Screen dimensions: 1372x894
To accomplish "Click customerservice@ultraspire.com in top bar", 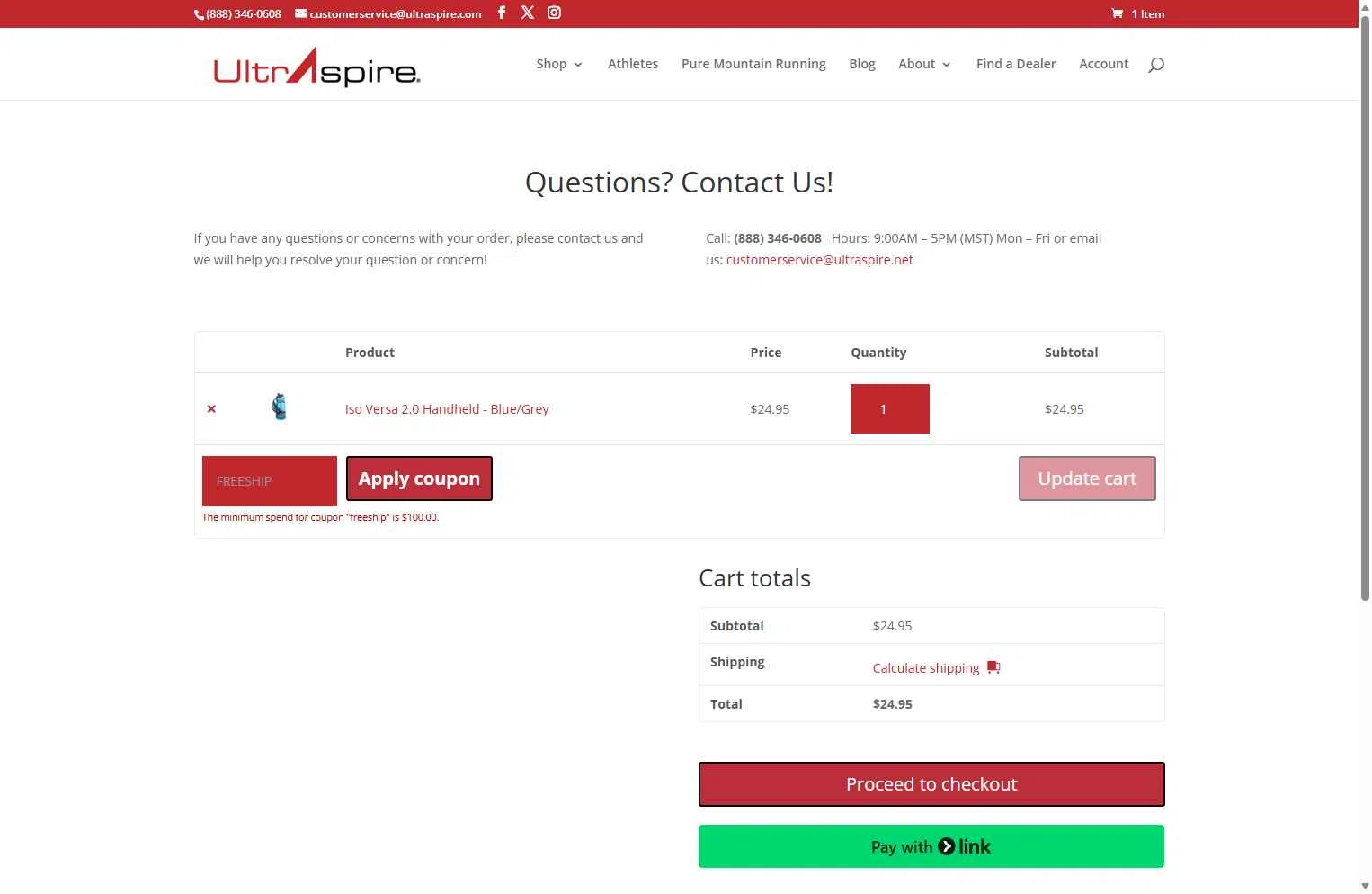I will click(388, 13).
